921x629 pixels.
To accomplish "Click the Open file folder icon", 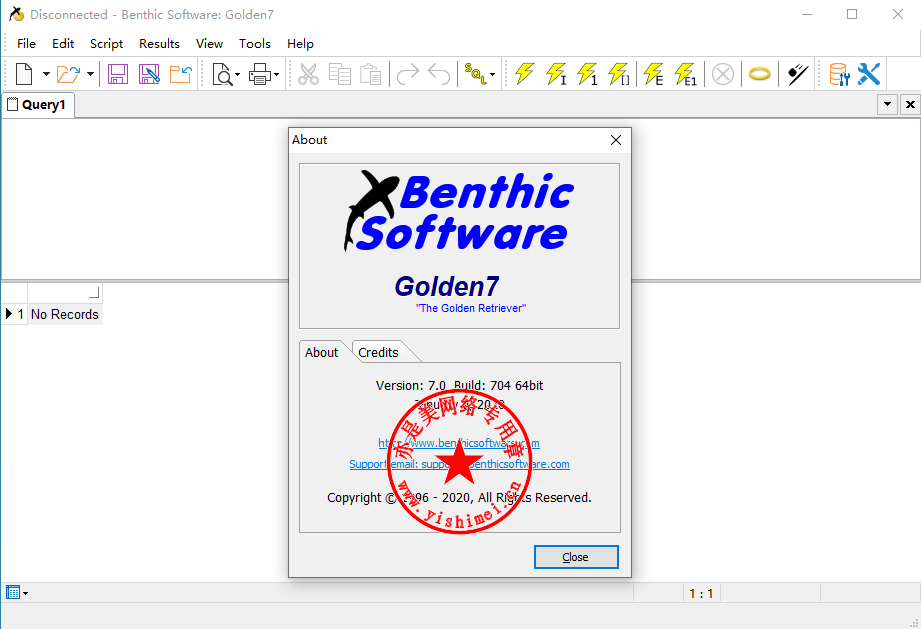I will point(68,74).
